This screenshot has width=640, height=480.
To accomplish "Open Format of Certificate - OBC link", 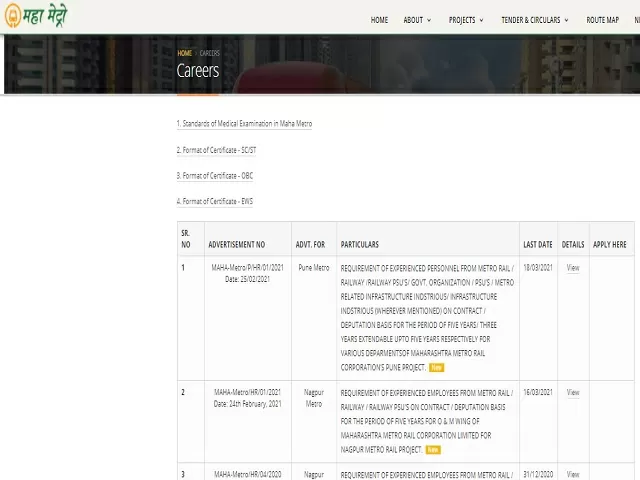I will (215, 176).
